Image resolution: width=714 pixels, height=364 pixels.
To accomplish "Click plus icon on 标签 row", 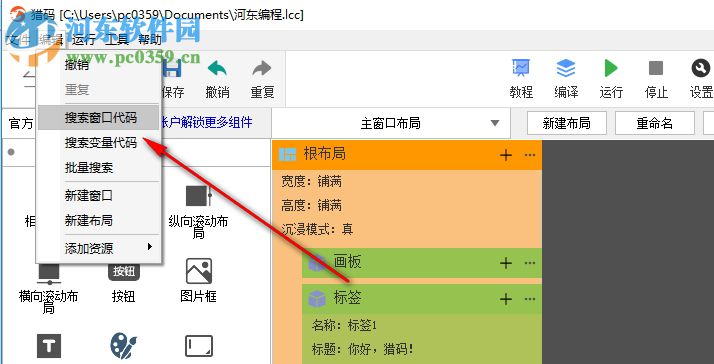I will pos(506,299).
